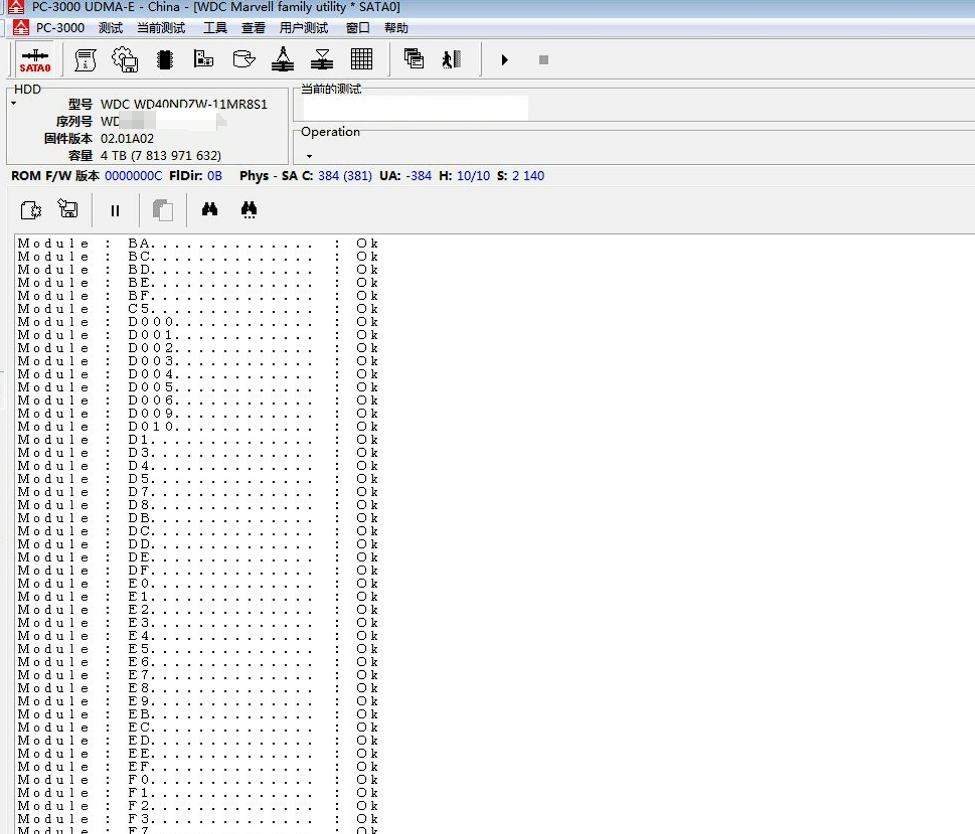Click SA cylinders value 384 (381)
This screenshot has width=975, height=834.
(345, 176)
